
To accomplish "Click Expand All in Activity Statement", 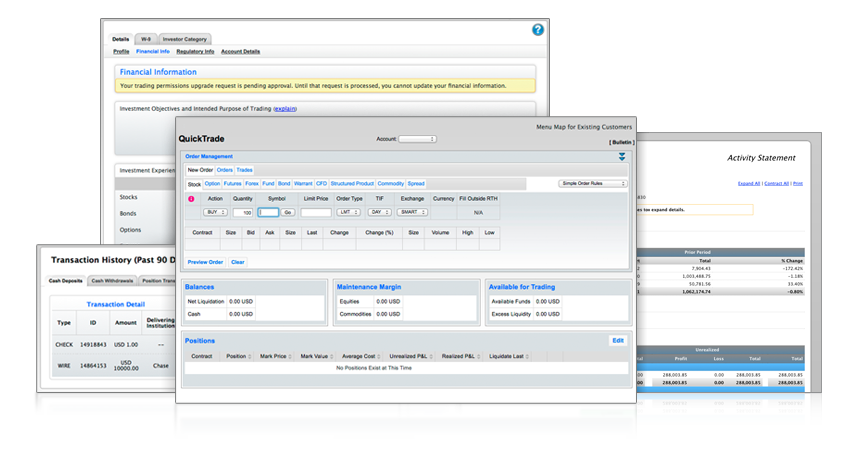I will pos(749,184).
